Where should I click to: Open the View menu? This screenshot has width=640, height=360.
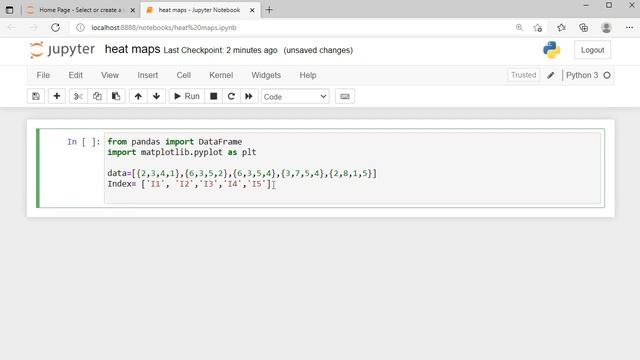[110, 75]
